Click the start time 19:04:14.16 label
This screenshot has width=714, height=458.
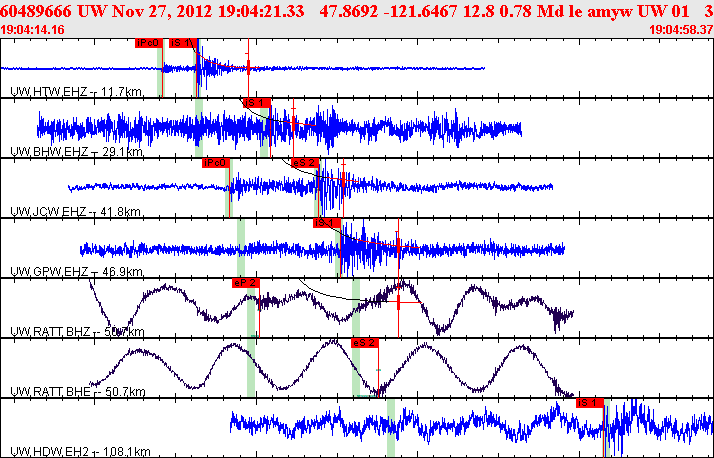click(x=32, y=30)
